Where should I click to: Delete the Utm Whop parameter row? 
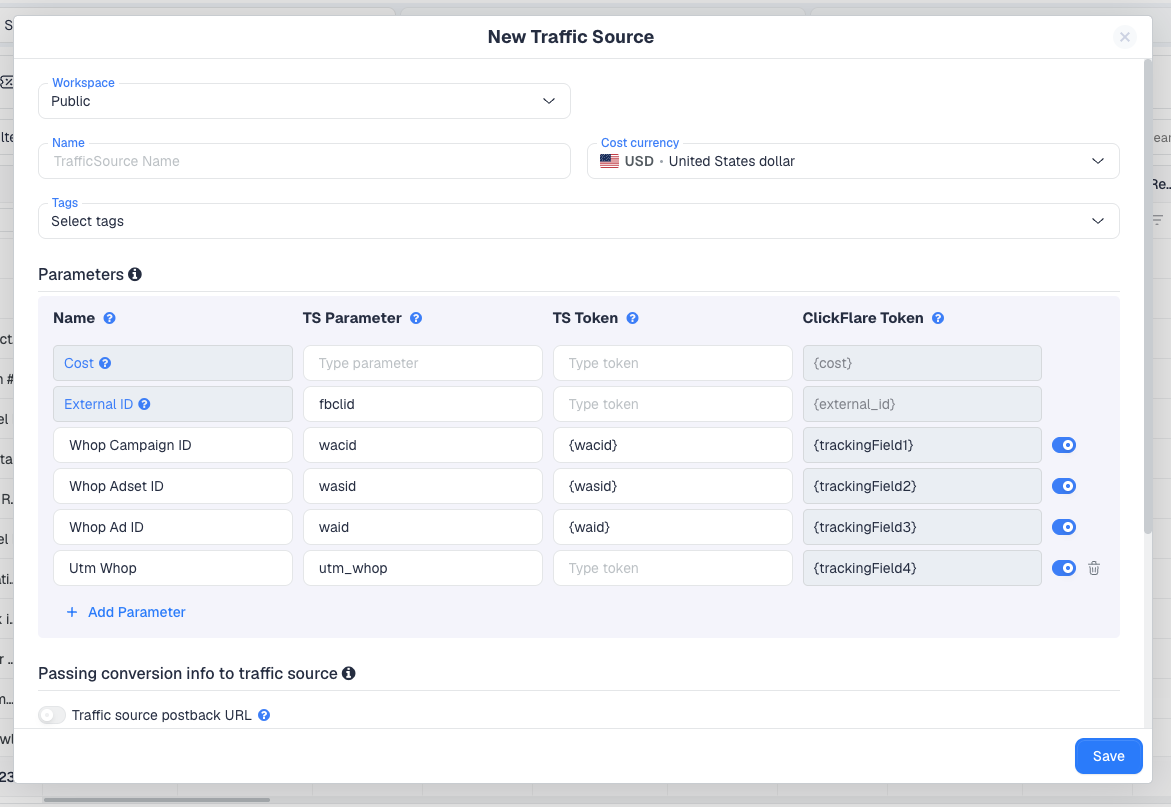(x=1094, y=568)
